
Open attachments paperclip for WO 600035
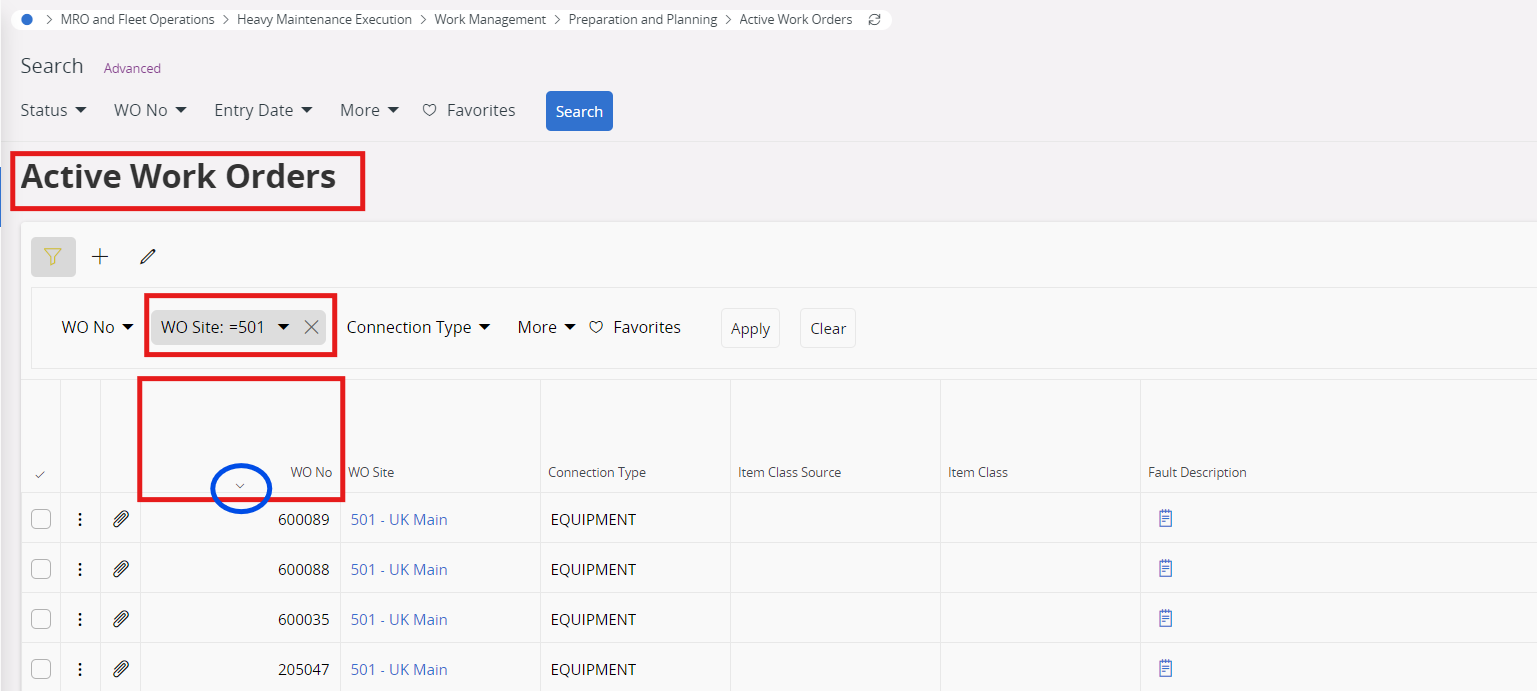coord(121,619)
